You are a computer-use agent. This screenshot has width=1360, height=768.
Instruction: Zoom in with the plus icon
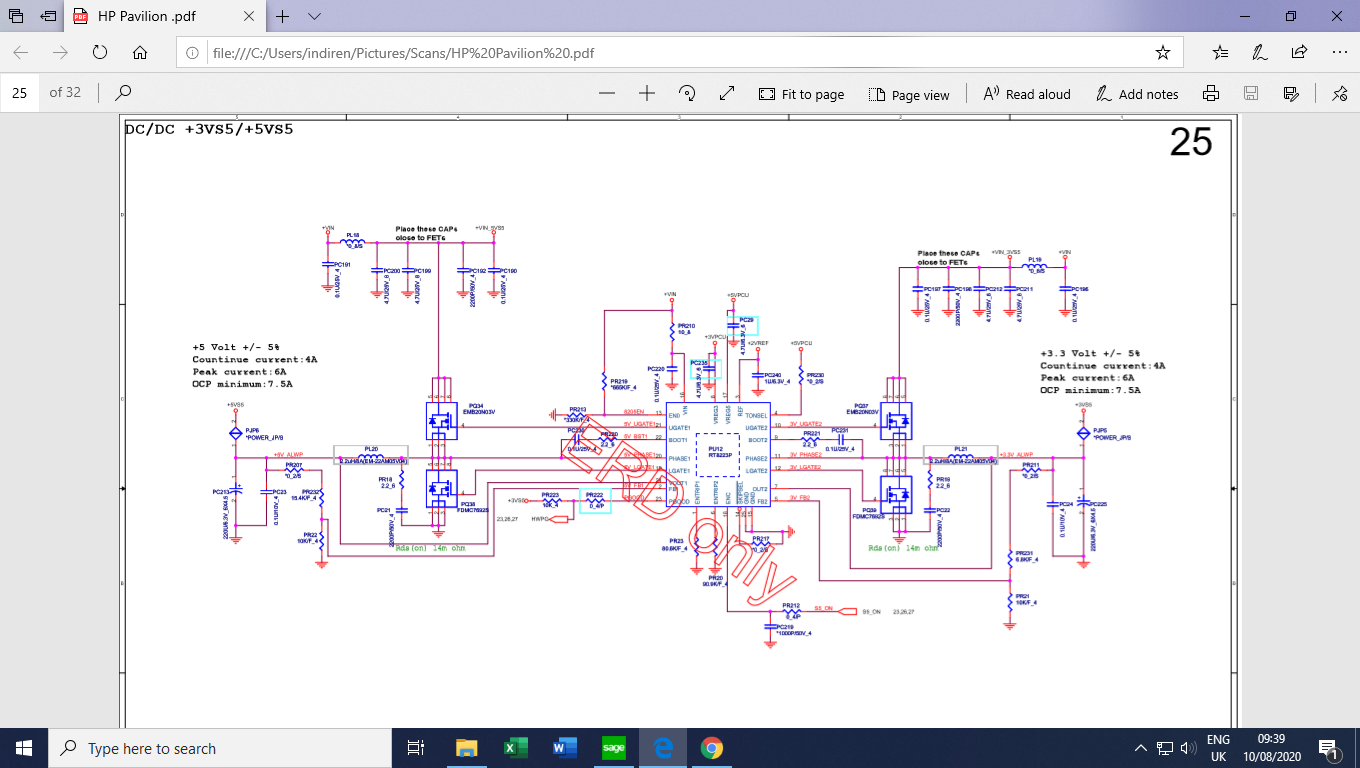point(647,93)
